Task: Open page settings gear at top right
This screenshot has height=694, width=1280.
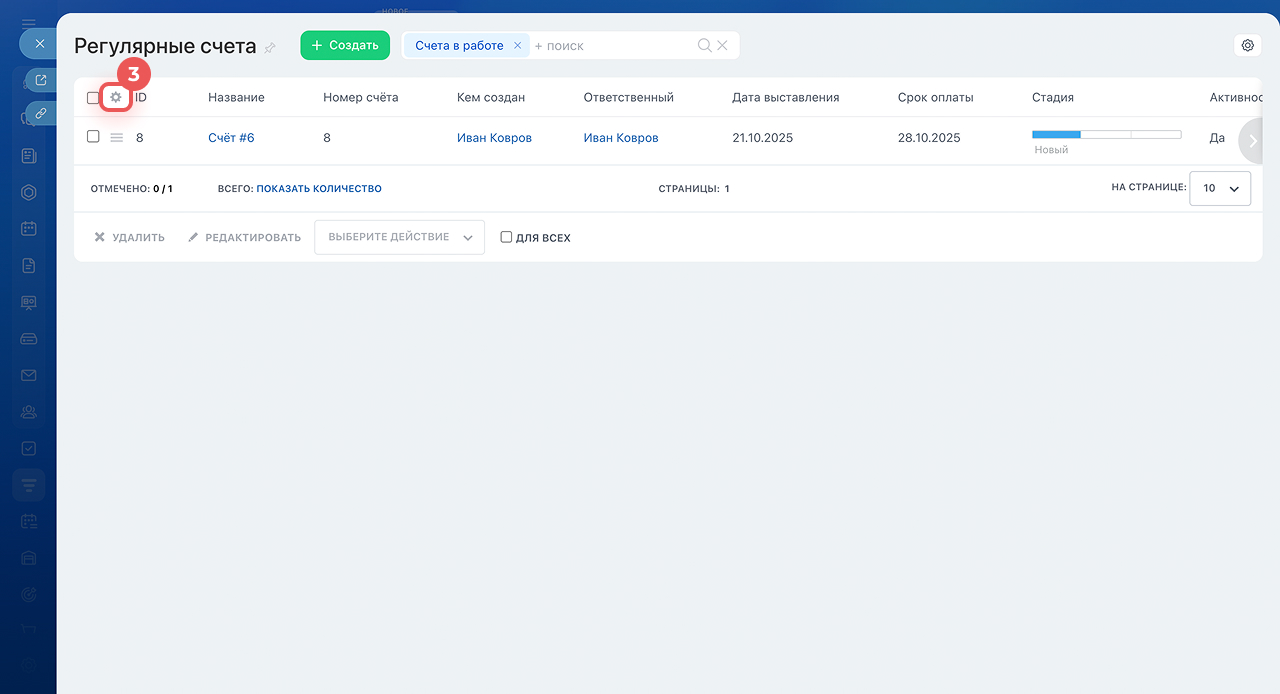Action: coord(1247,45)
